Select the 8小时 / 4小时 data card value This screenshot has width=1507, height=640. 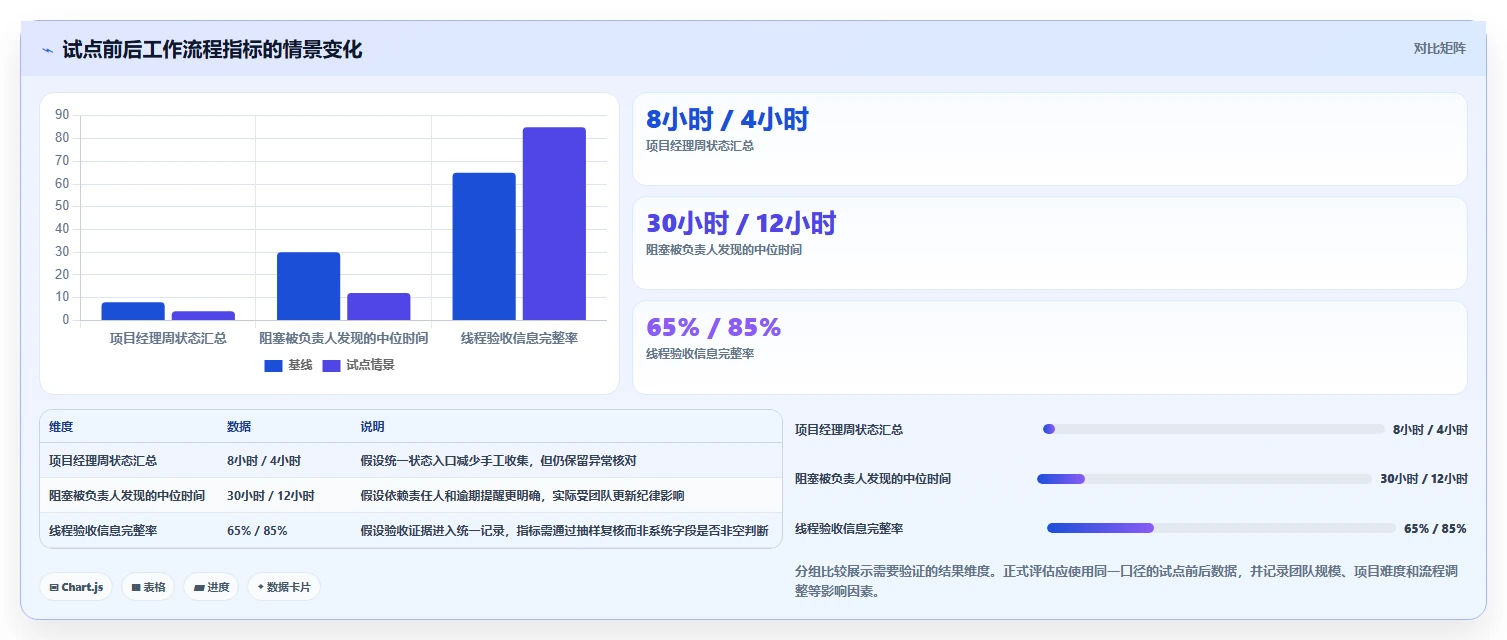[727, 120]
